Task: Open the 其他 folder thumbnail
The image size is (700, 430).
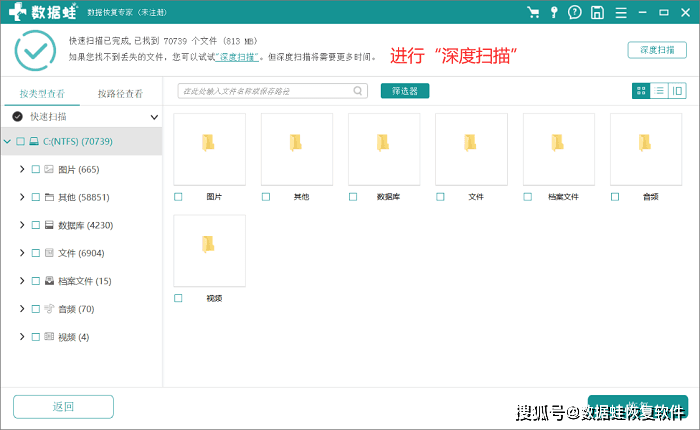Action: click(297, 149)
